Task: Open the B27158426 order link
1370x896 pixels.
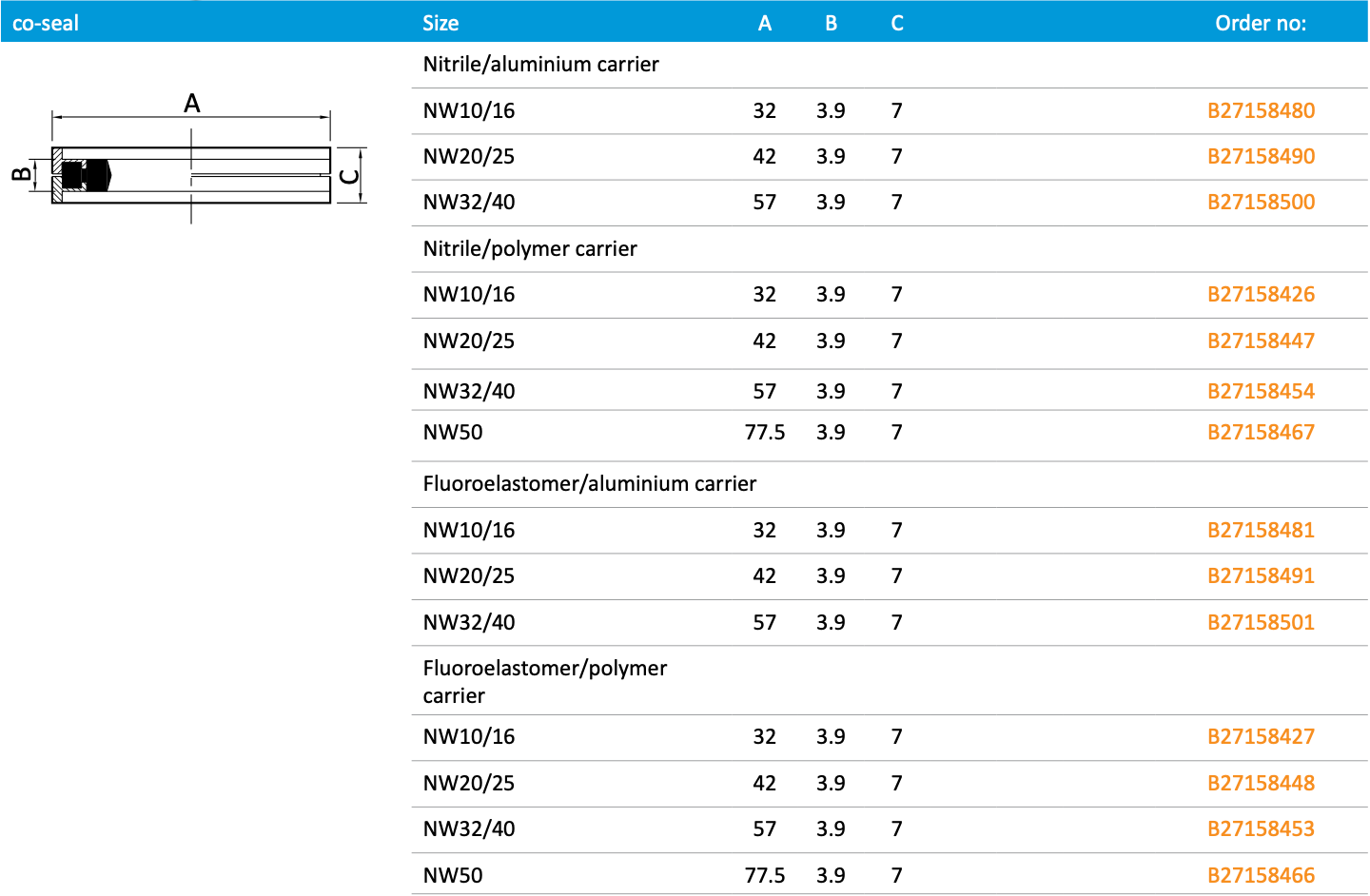Action: tap(1261, 294)
